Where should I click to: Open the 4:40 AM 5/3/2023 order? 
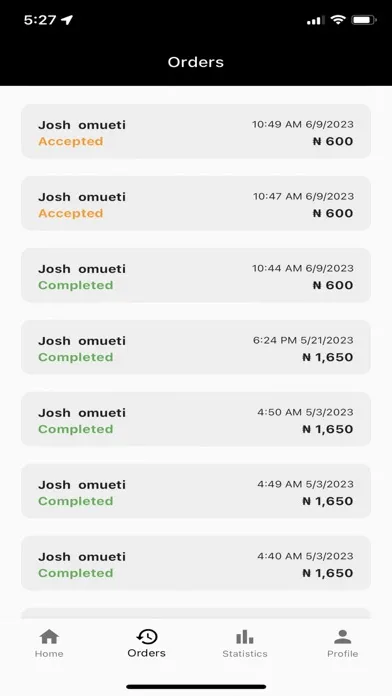[196, 563]
